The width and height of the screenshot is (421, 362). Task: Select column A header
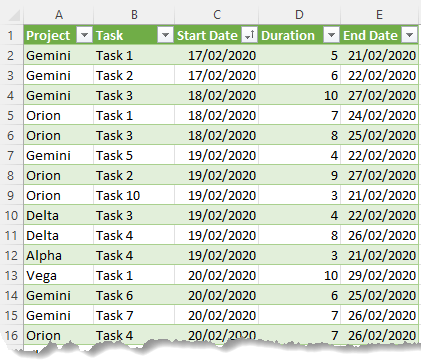[x=59, y=15]
